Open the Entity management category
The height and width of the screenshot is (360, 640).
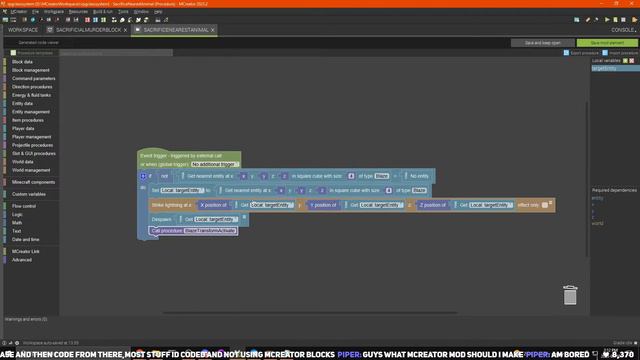pos(31,112)
